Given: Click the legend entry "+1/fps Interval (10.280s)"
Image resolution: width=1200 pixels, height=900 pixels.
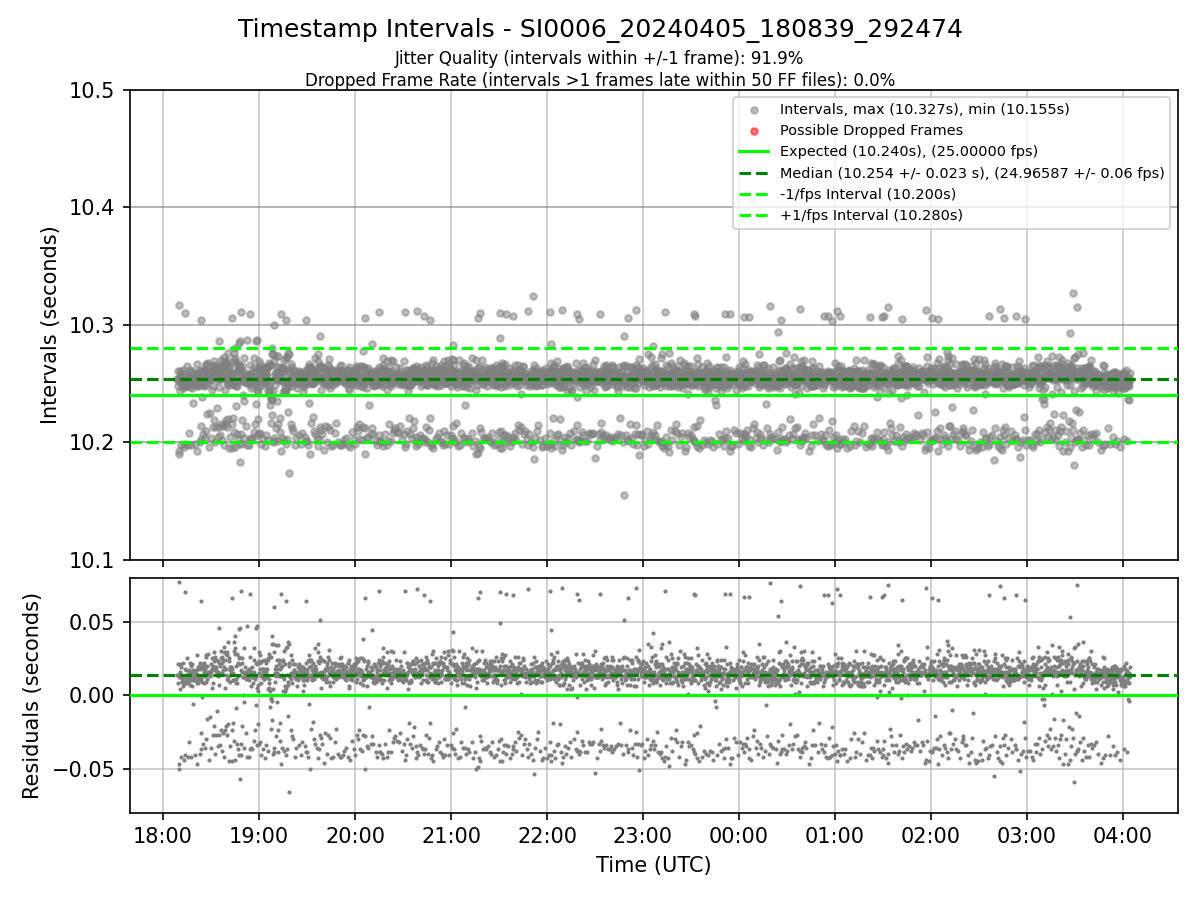Looking at the screenshot, I should pos(869,214).
